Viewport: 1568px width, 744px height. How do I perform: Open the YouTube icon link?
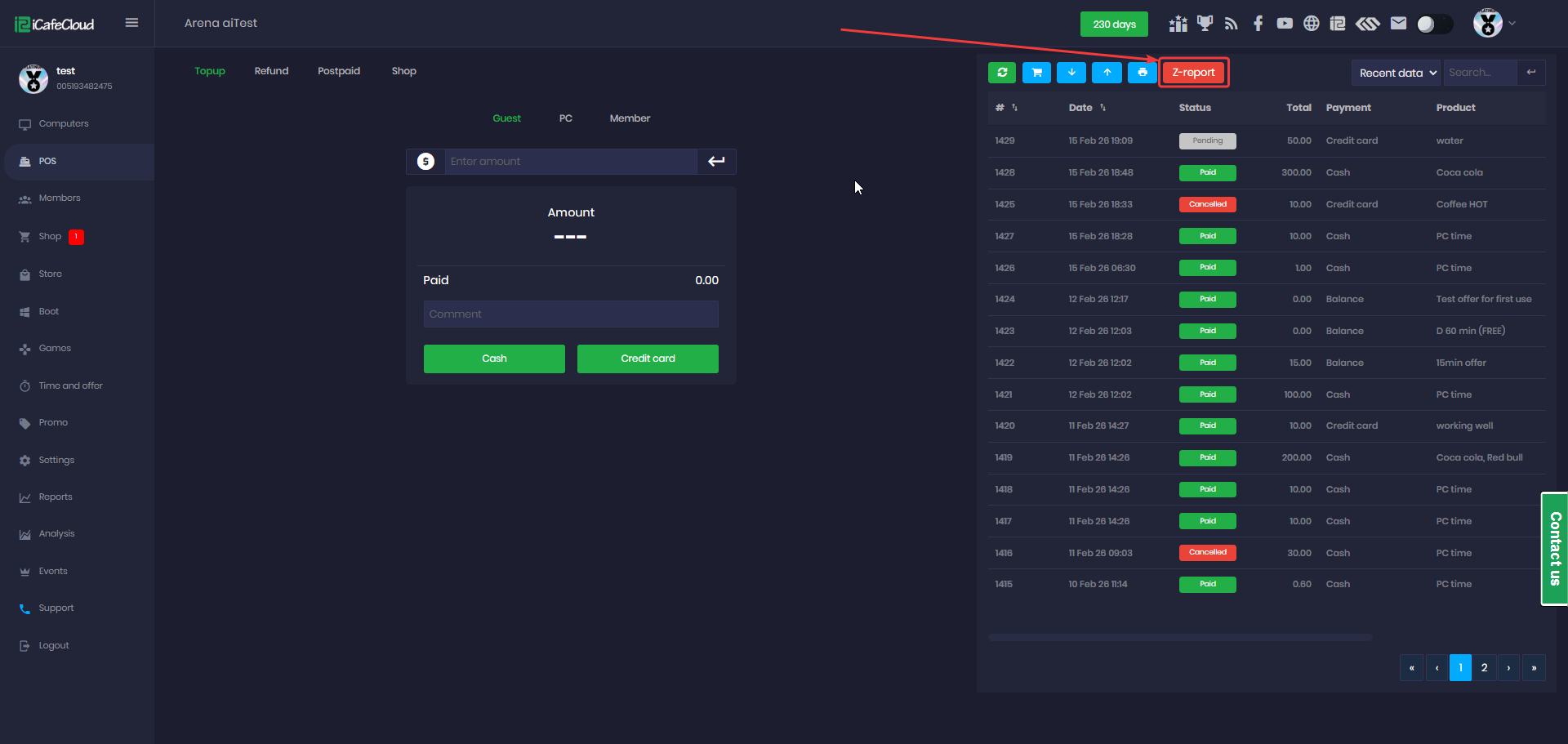pyautogui.click(x=1285, y=24)
